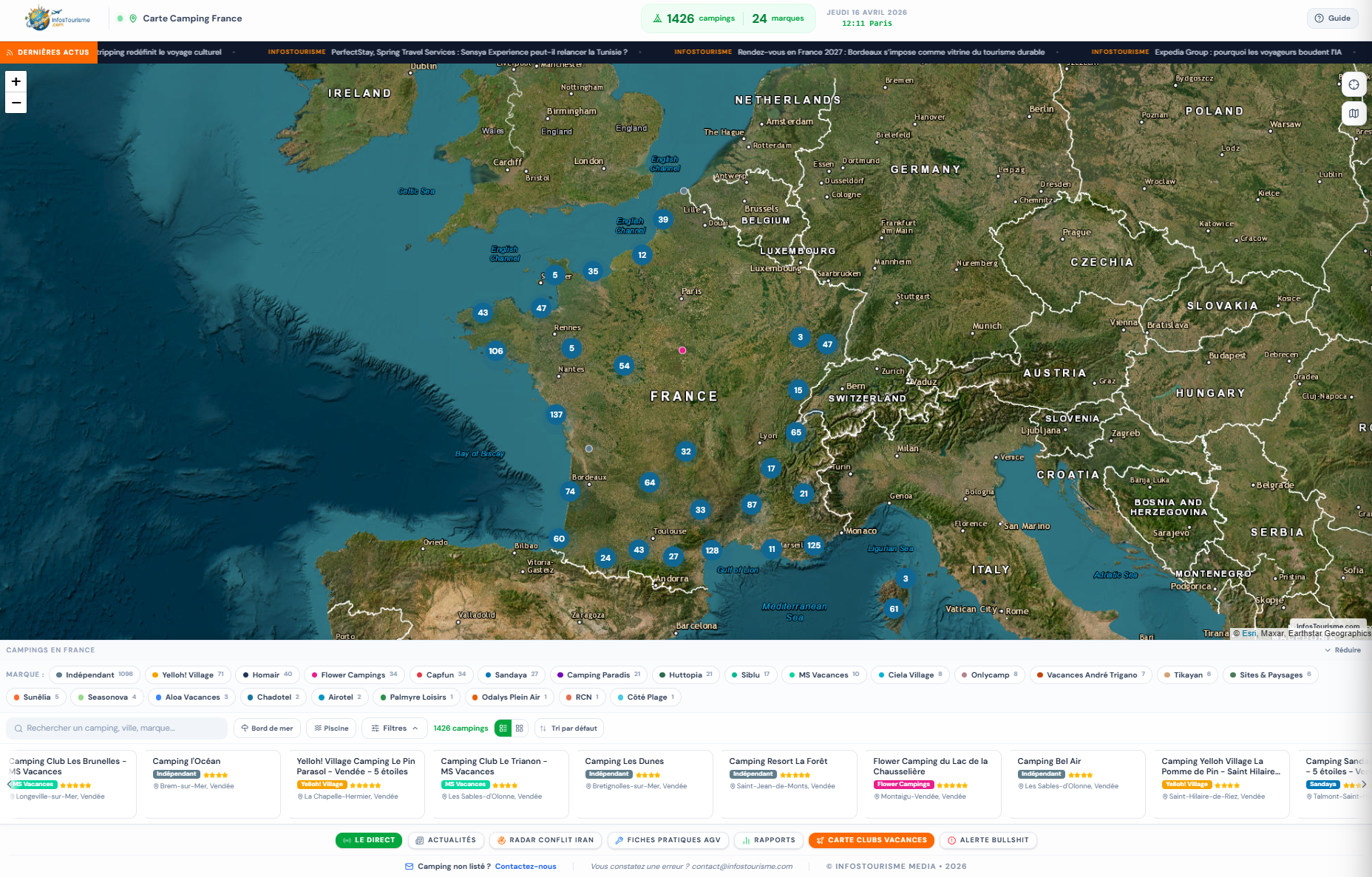The image size is (1372, 877).
Task: Expand the Filtres dropdown
Action: tap(394, 728)
